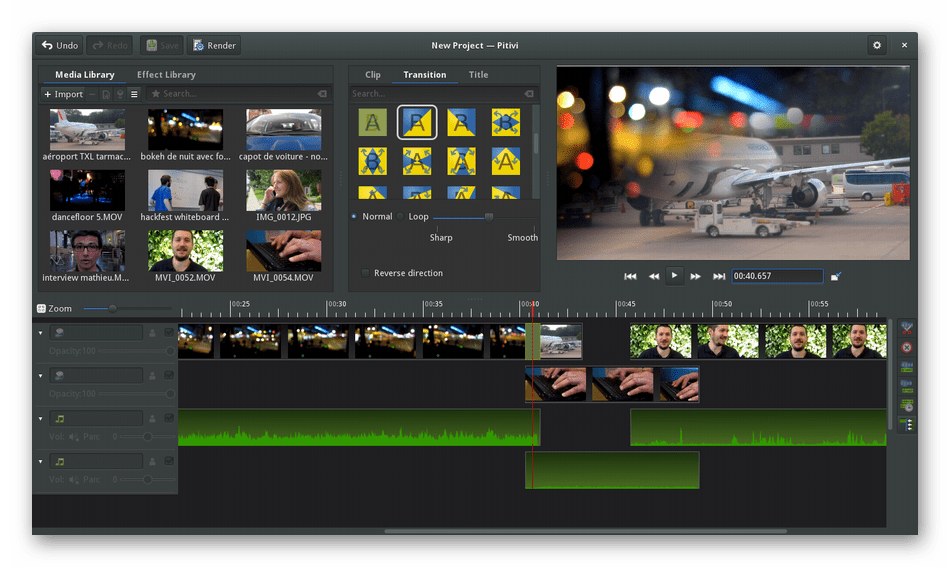Screen dimensions: 950x567
Task: Collapse the first audio layer's arrow
Action: pos(41,419)
